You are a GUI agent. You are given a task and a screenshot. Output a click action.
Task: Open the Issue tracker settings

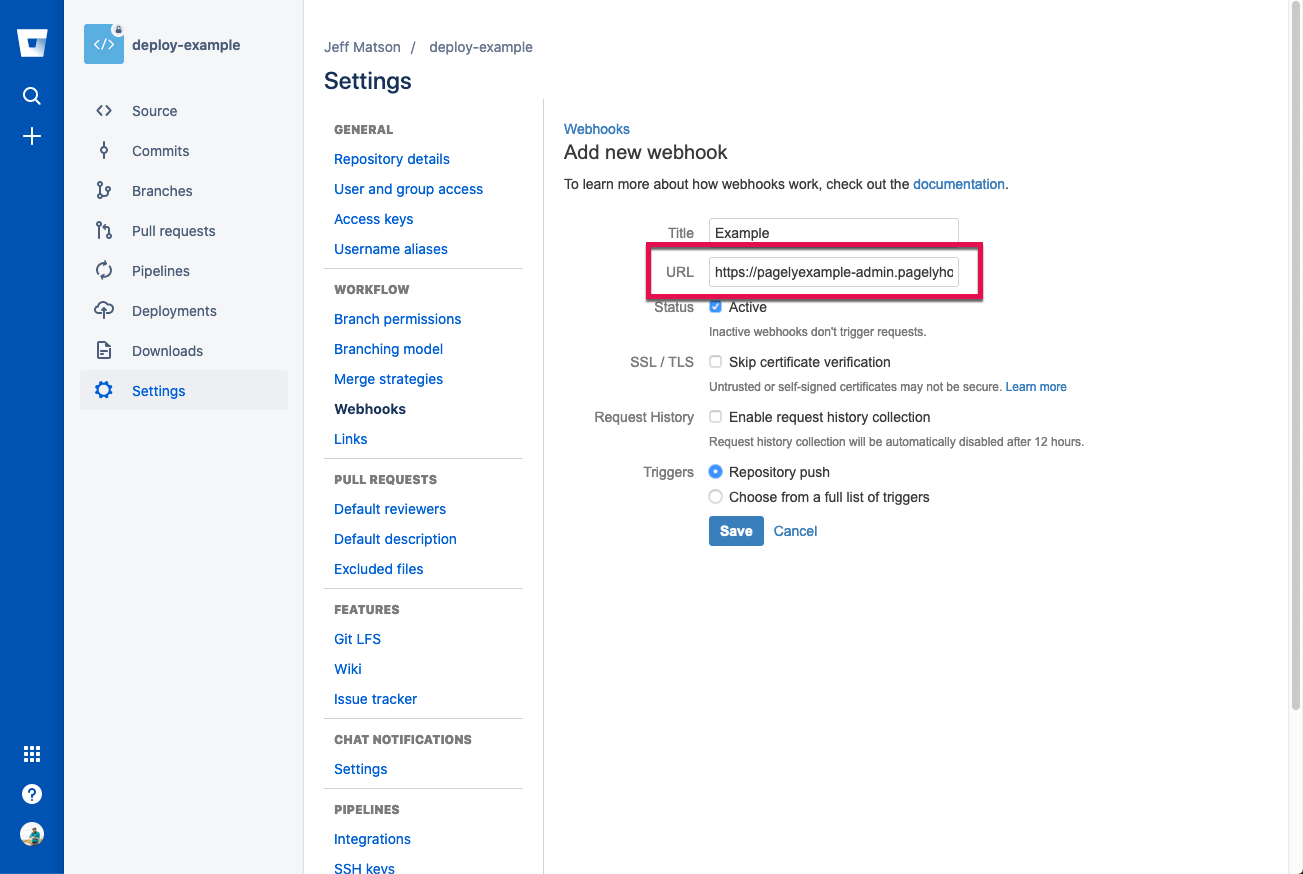click(375, 699)
